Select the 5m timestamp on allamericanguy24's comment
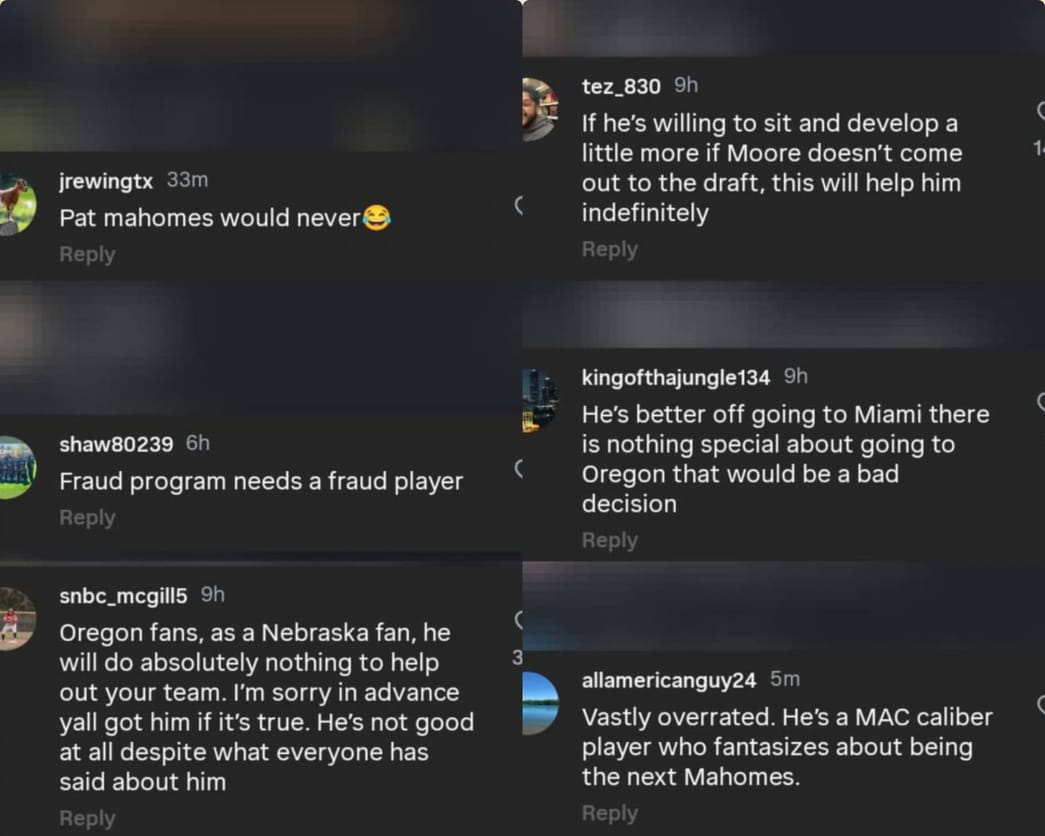1045x836 pixels. [x=784, y=678]
